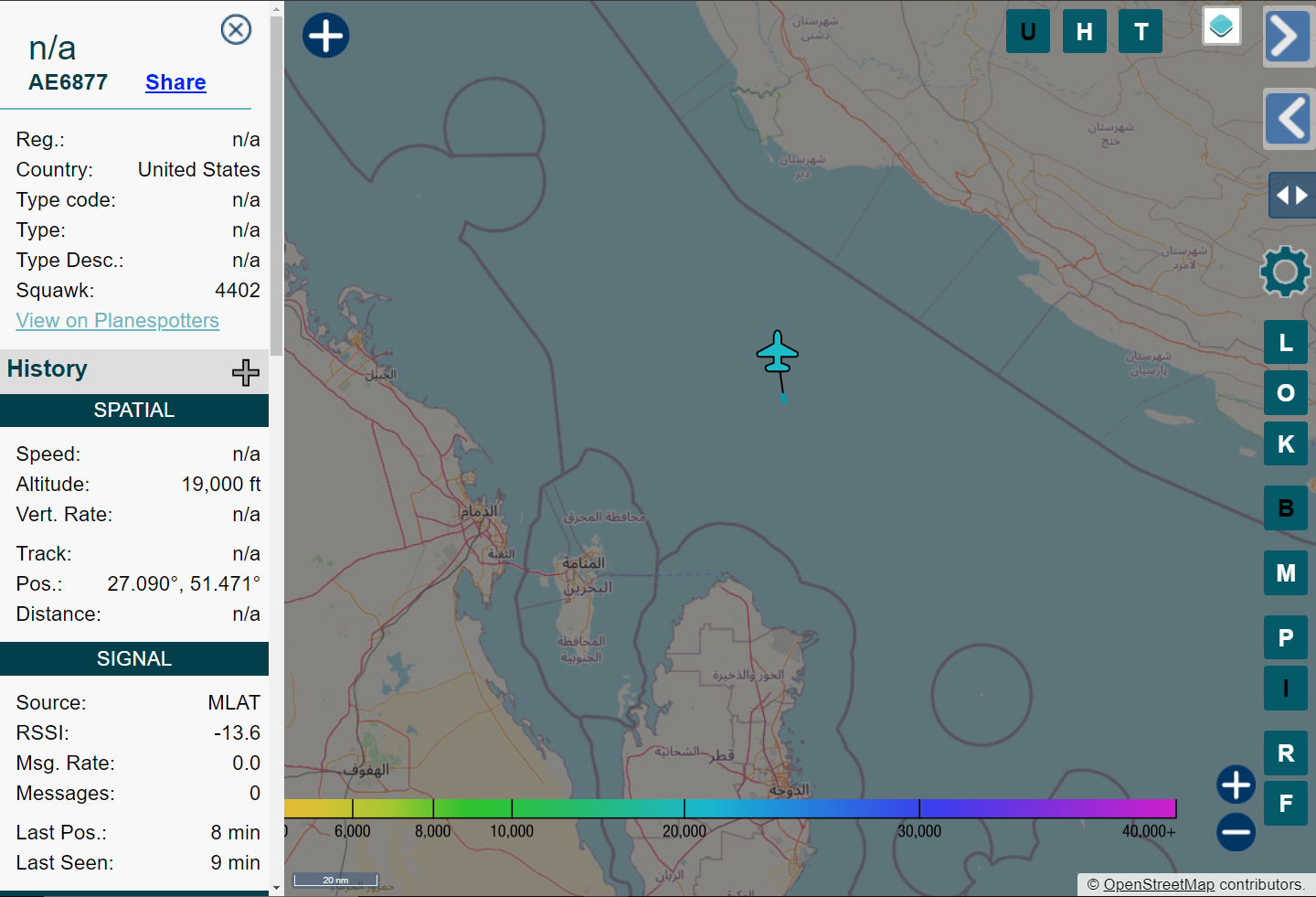Viewport: 1316px width, 897px height.
Task: Click the round plus button at map top-left
Action: (326, 36)
